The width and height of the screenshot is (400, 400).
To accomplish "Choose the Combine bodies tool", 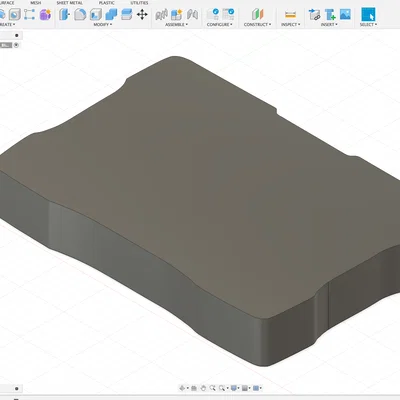I will click(x=111, y=14).
